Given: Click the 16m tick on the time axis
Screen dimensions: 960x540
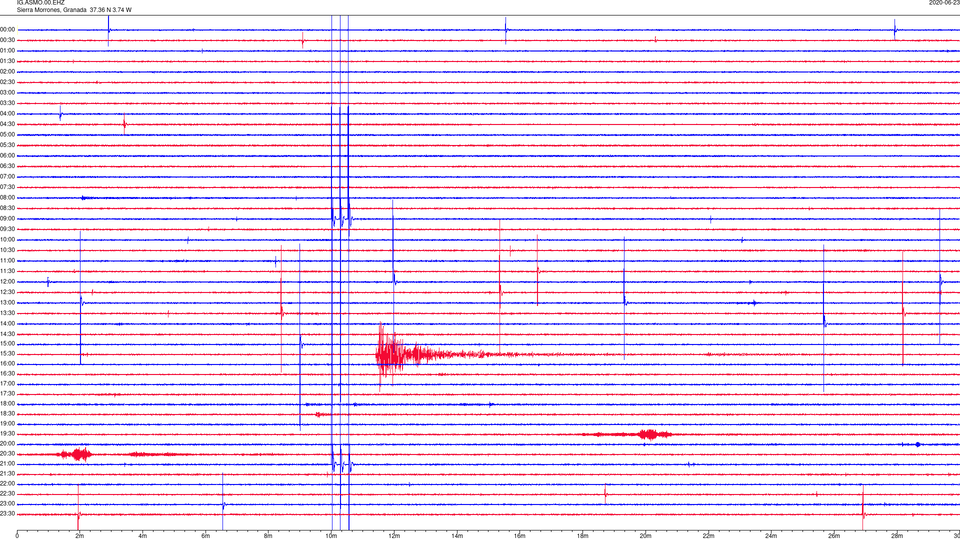Looking at the screenshot, I should coord(520,536).
